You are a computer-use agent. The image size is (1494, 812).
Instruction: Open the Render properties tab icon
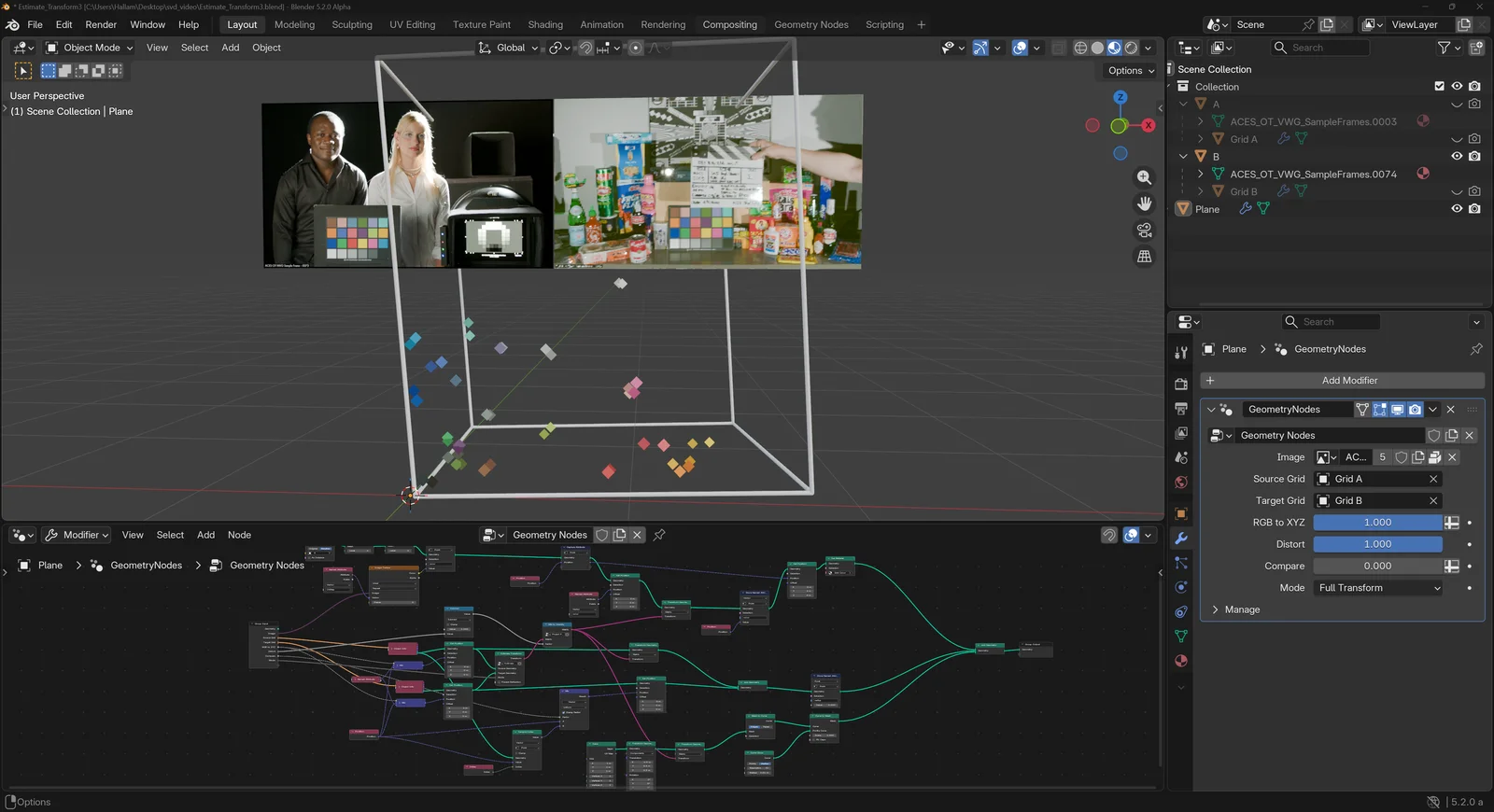[x=1181, y=384]
